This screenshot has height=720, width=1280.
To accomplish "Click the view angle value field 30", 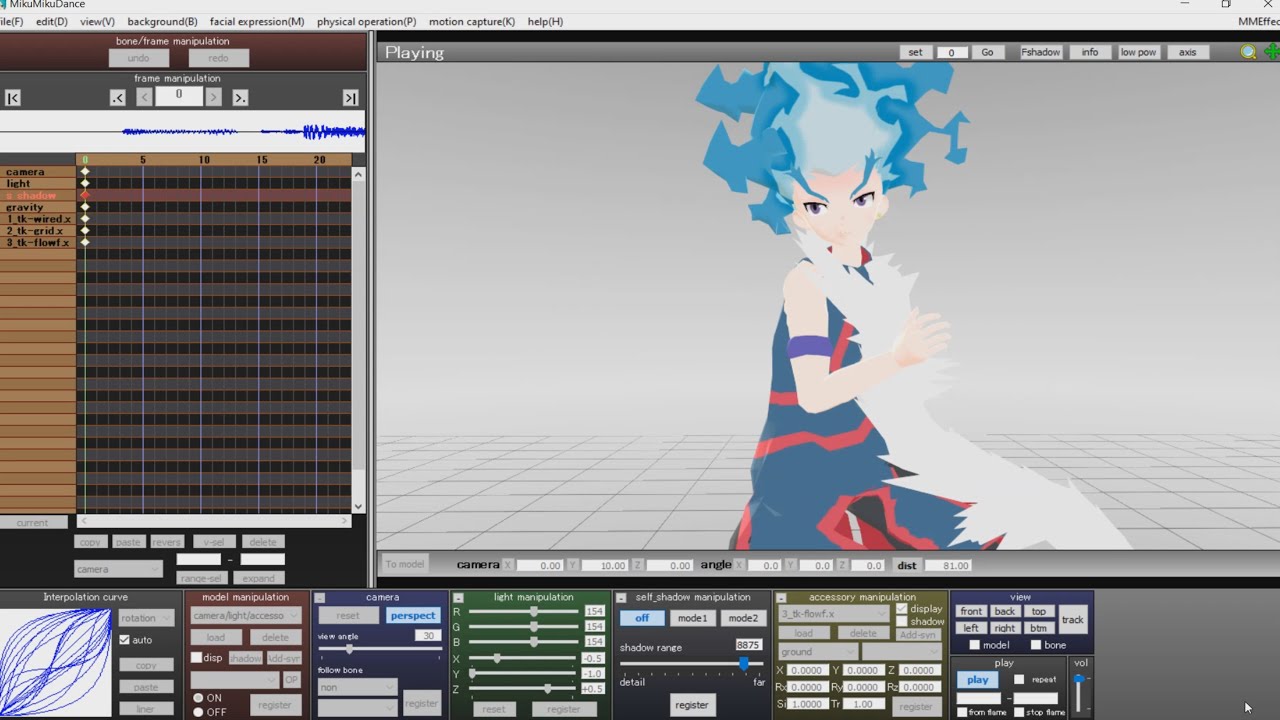I will [427, 636].
